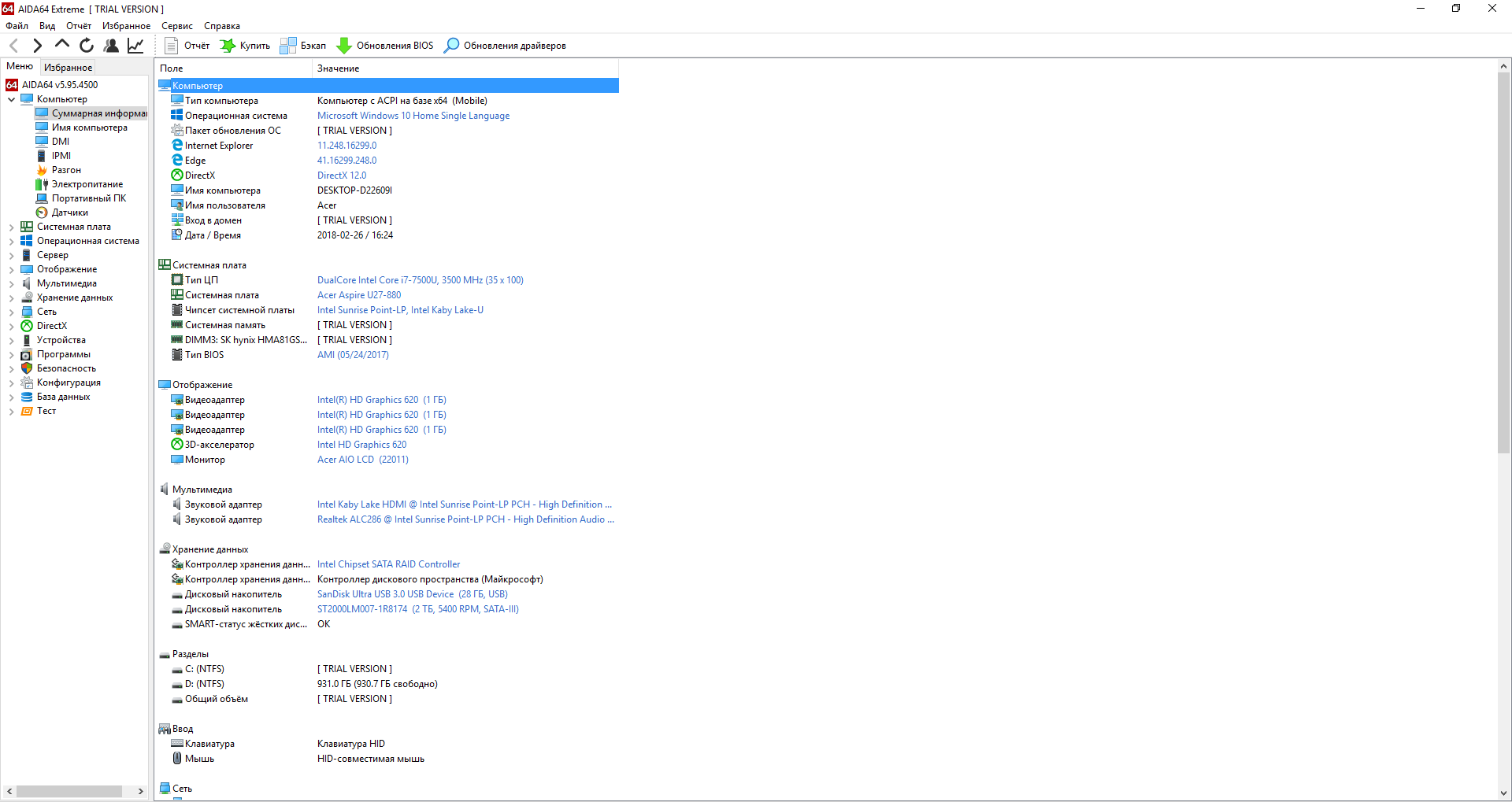Open the Файл menu
1512x802 pixels.
17,26
